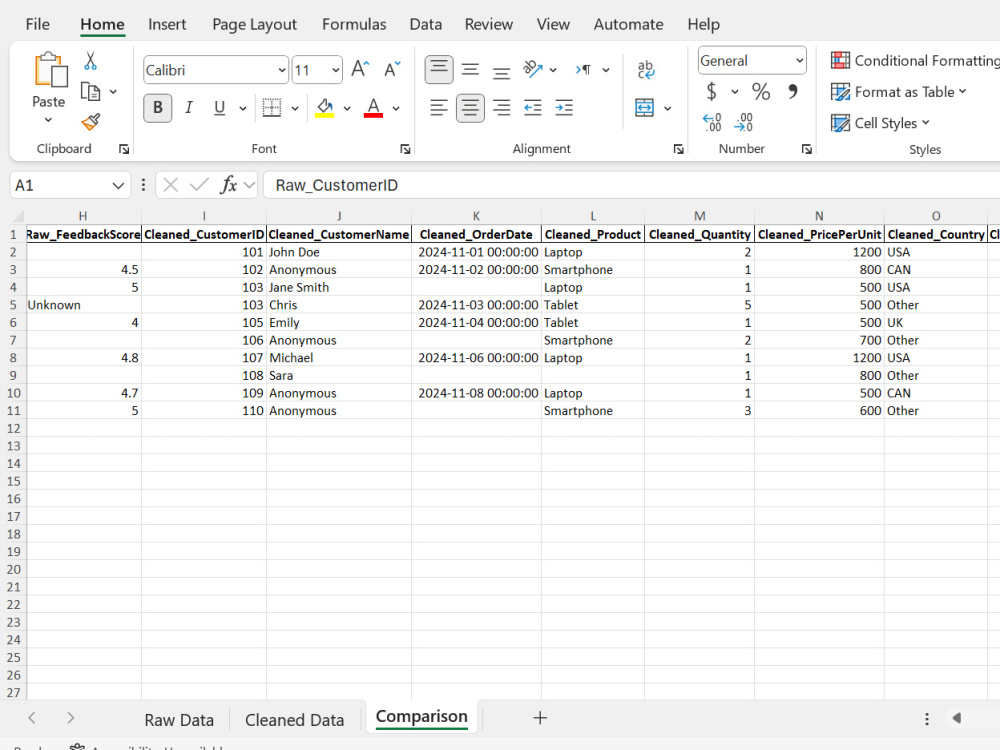Open the fill color dropdown arrow
The image size is (1000, 750).
coord(347,108)
